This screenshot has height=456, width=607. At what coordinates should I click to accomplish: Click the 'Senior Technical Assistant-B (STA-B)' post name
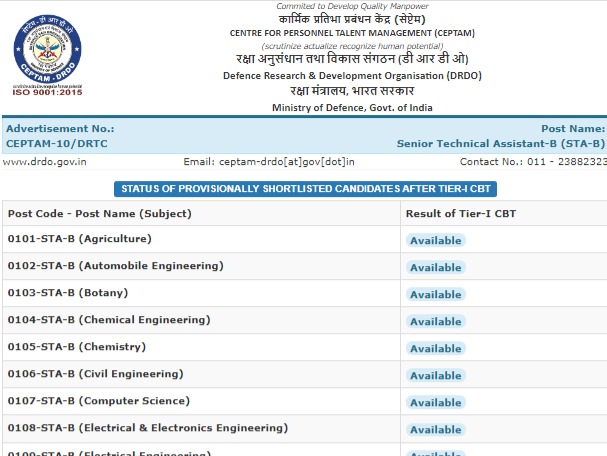[x=501, y=144]
